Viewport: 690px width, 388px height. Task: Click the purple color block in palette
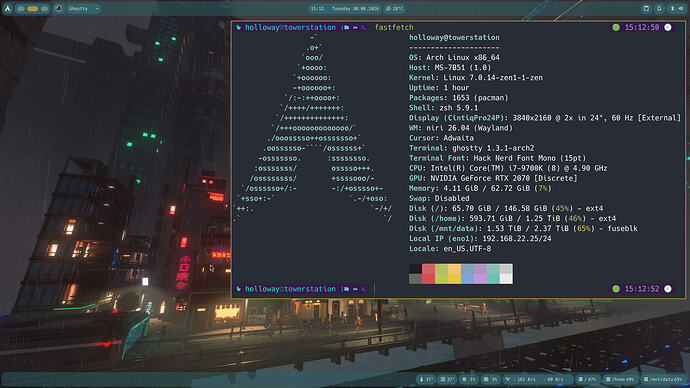point(480,274)
